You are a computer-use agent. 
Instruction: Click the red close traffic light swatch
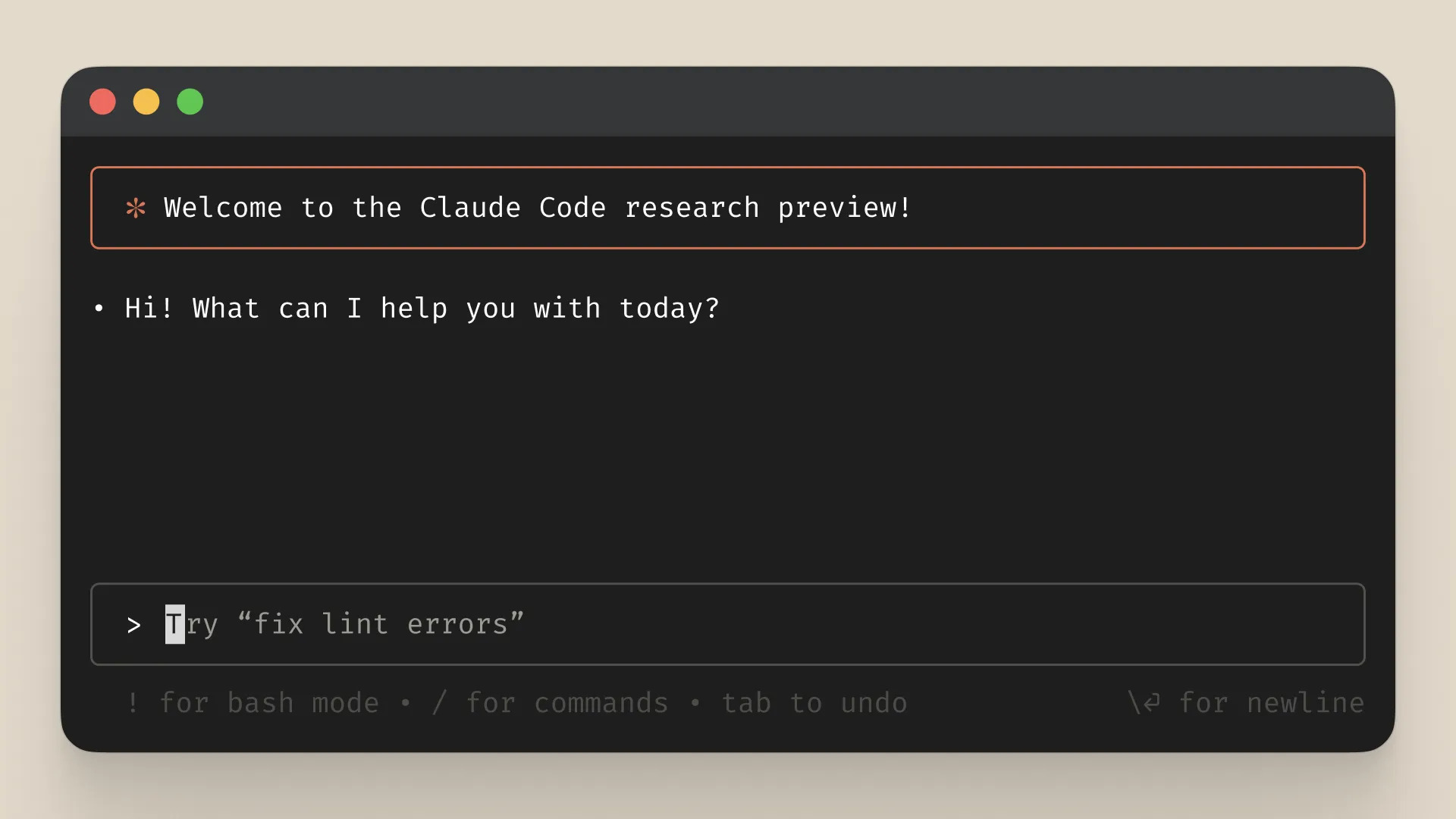[x=102, y=101]
